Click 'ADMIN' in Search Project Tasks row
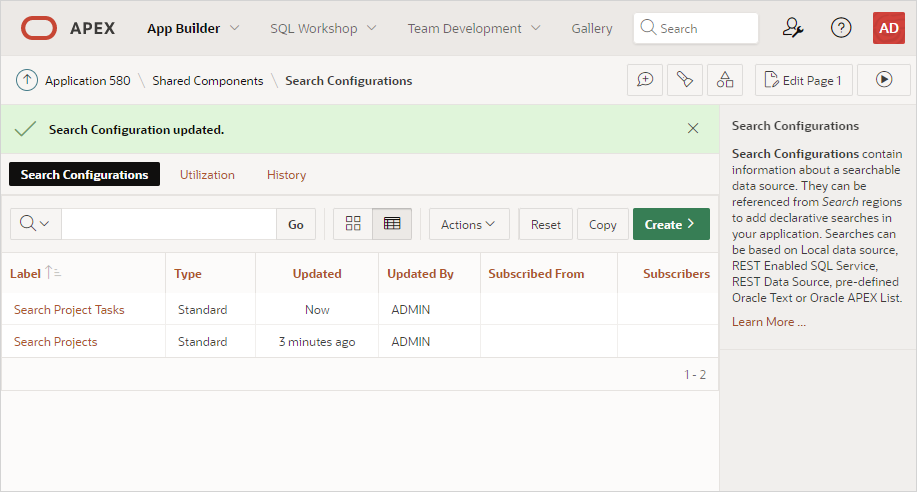Screen dimensions: 917x492 pyautogui.click(x=411, y=309)
